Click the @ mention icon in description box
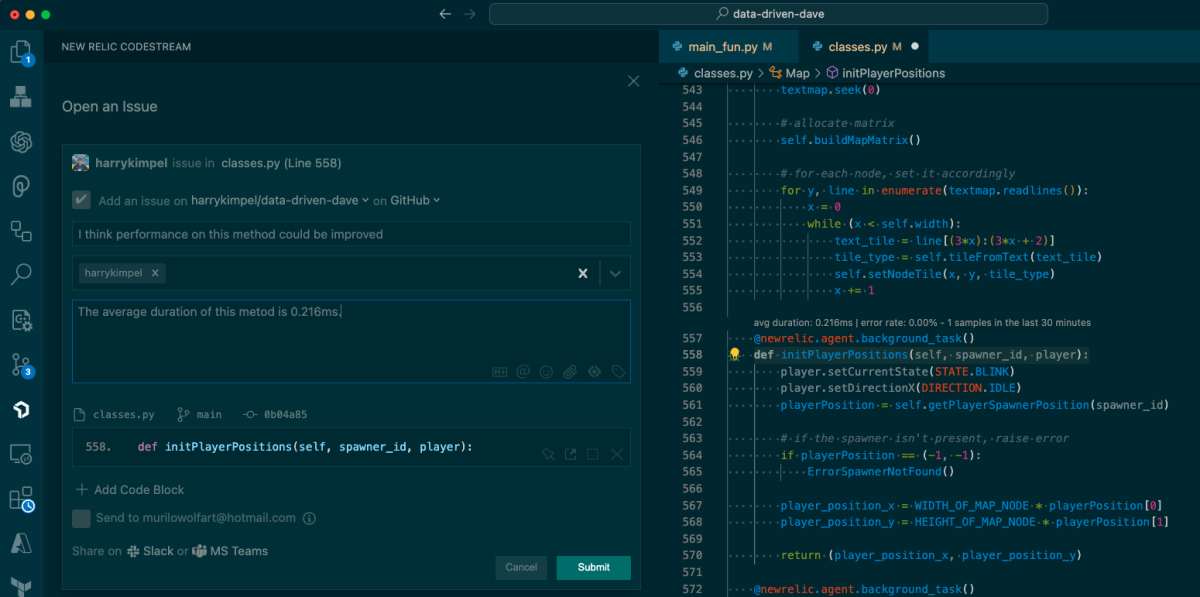1200x597 pixels. click(523, 372)
